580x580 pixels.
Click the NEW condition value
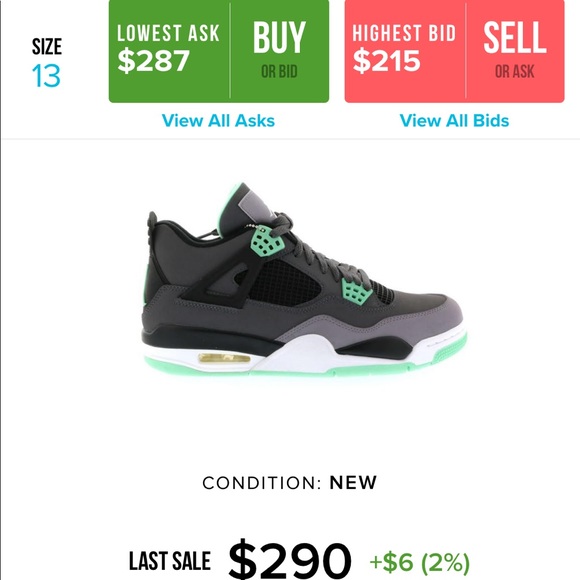click(353, 482)
